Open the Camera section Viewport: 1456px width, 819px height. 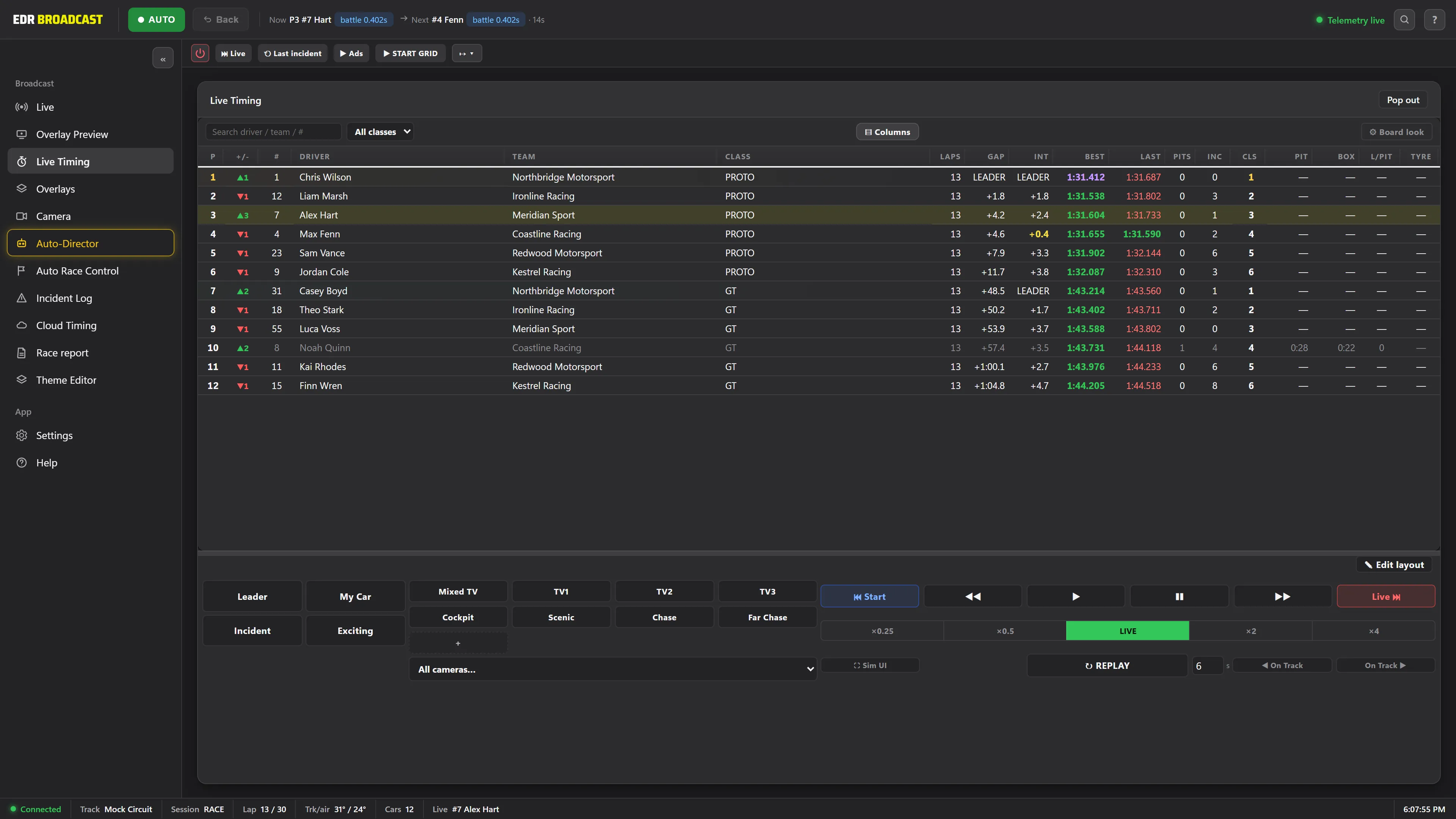[91, 216]
